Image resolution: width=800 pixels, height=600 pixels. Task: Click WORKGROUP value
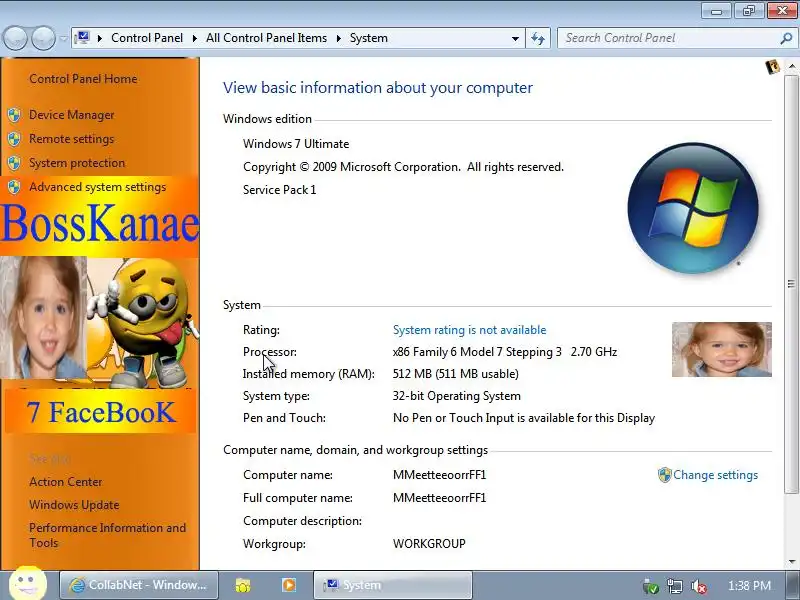click(x=429, y=544)
